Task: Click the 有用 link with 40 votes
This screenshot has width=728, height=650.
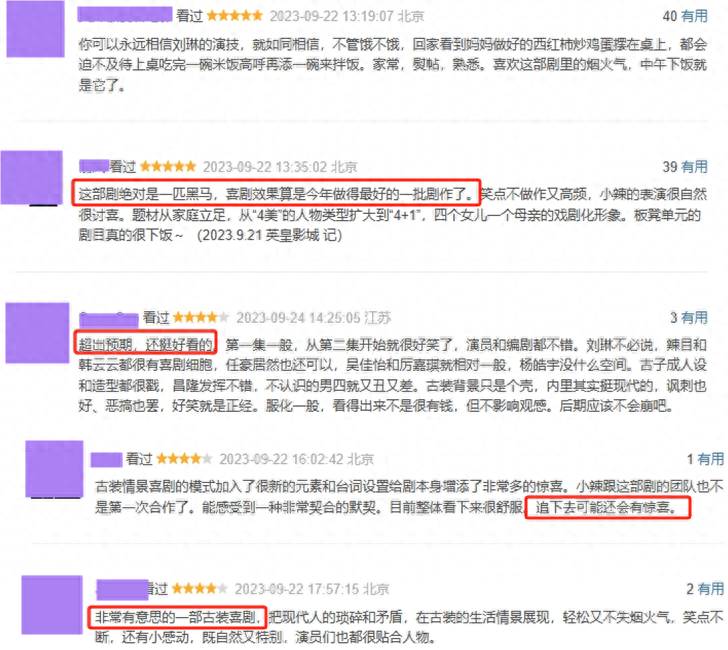Action: coord(694,16)
